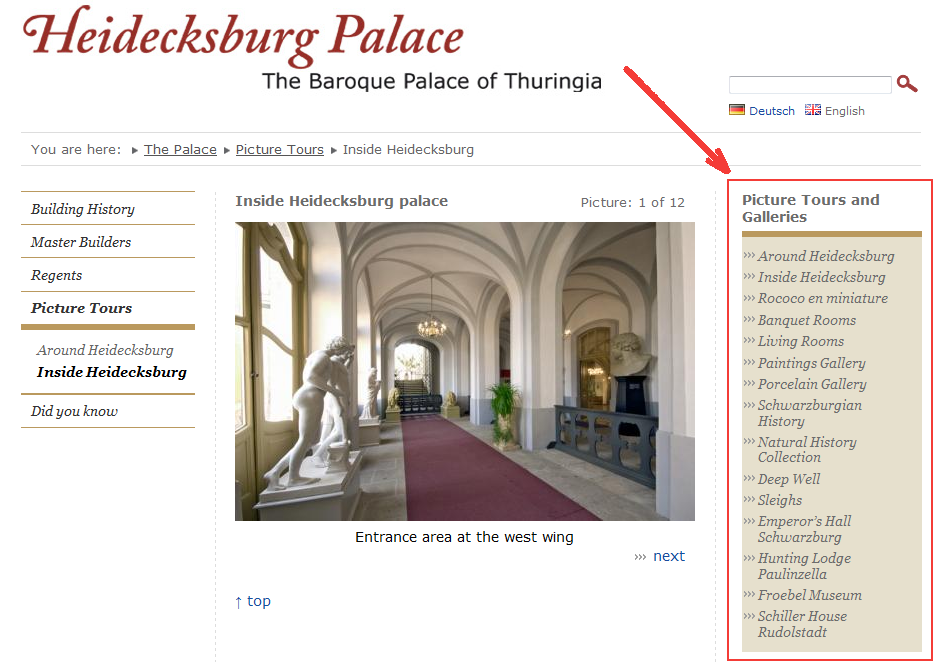Image resolution: width=948 pixels, height=662 pixels.
Task: Open Master Builders menu item
Action: click(81, 242)
